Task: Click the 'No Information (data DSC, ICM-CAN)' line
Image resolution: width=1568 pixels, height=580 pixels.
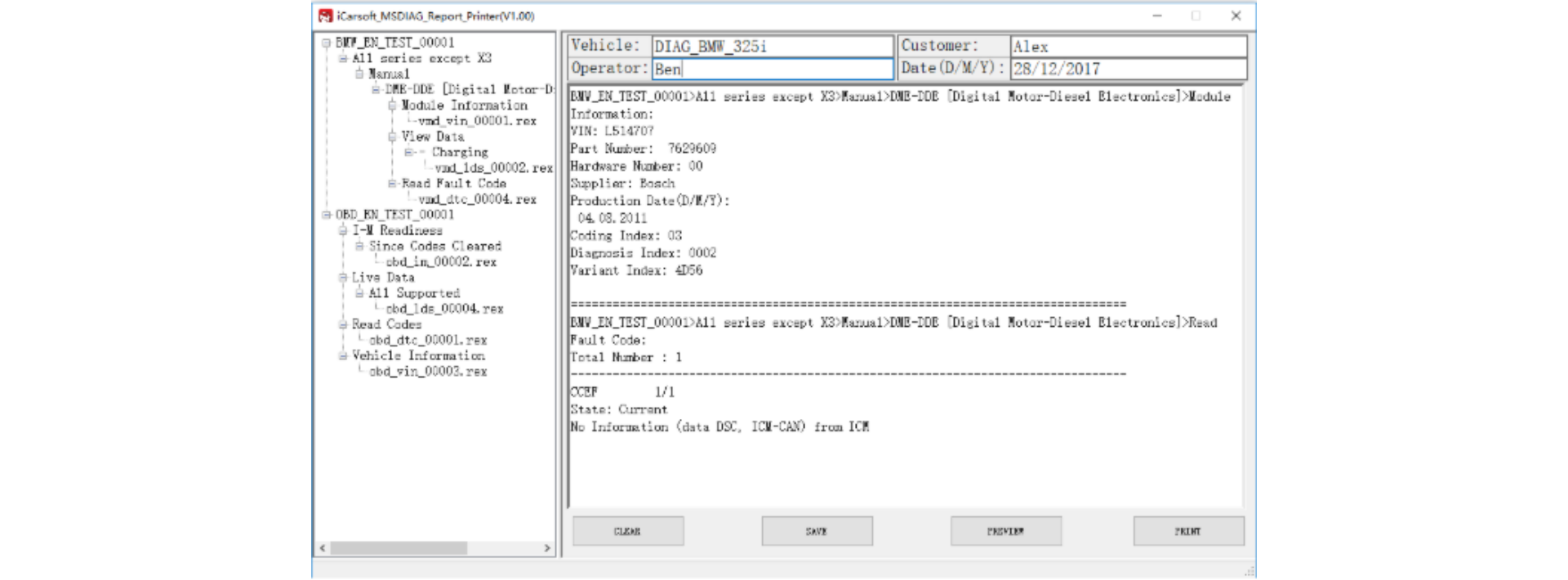Action: tap(719, 426)
